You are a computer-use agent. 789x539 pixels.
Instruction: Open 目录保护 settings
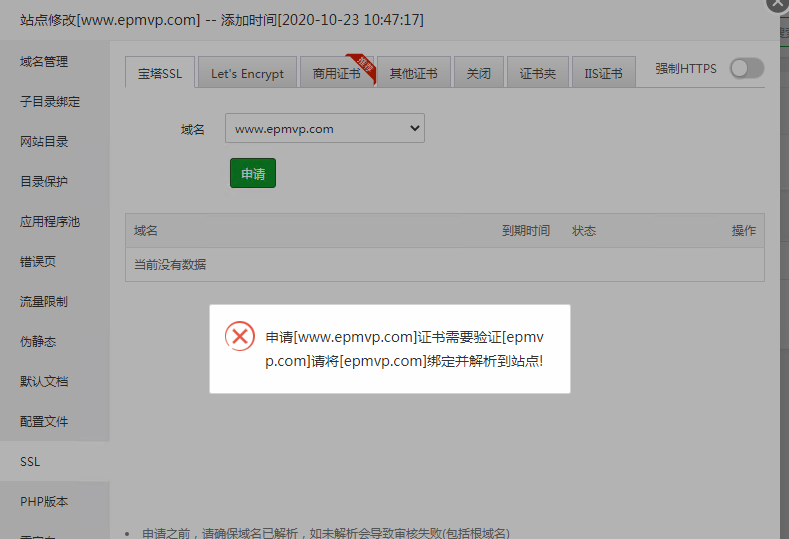pyautogui.click(x=44, y=182)
